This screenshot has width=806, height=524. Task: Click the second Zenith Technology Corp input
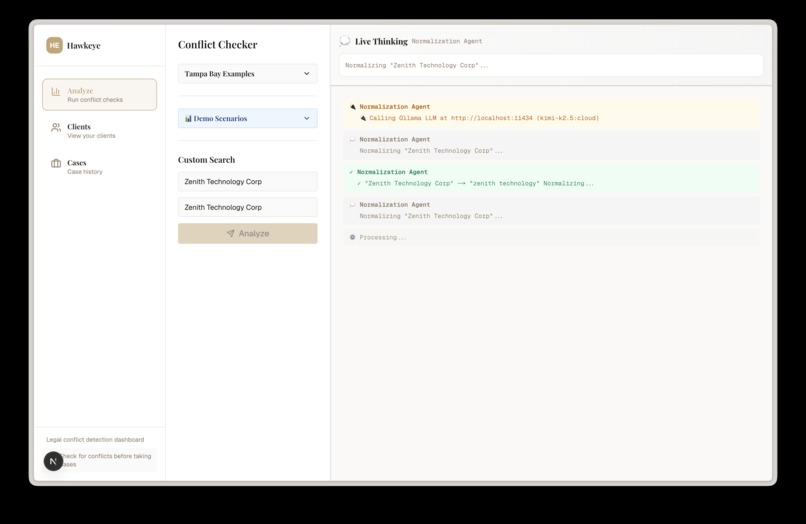[x=248, y=207]
